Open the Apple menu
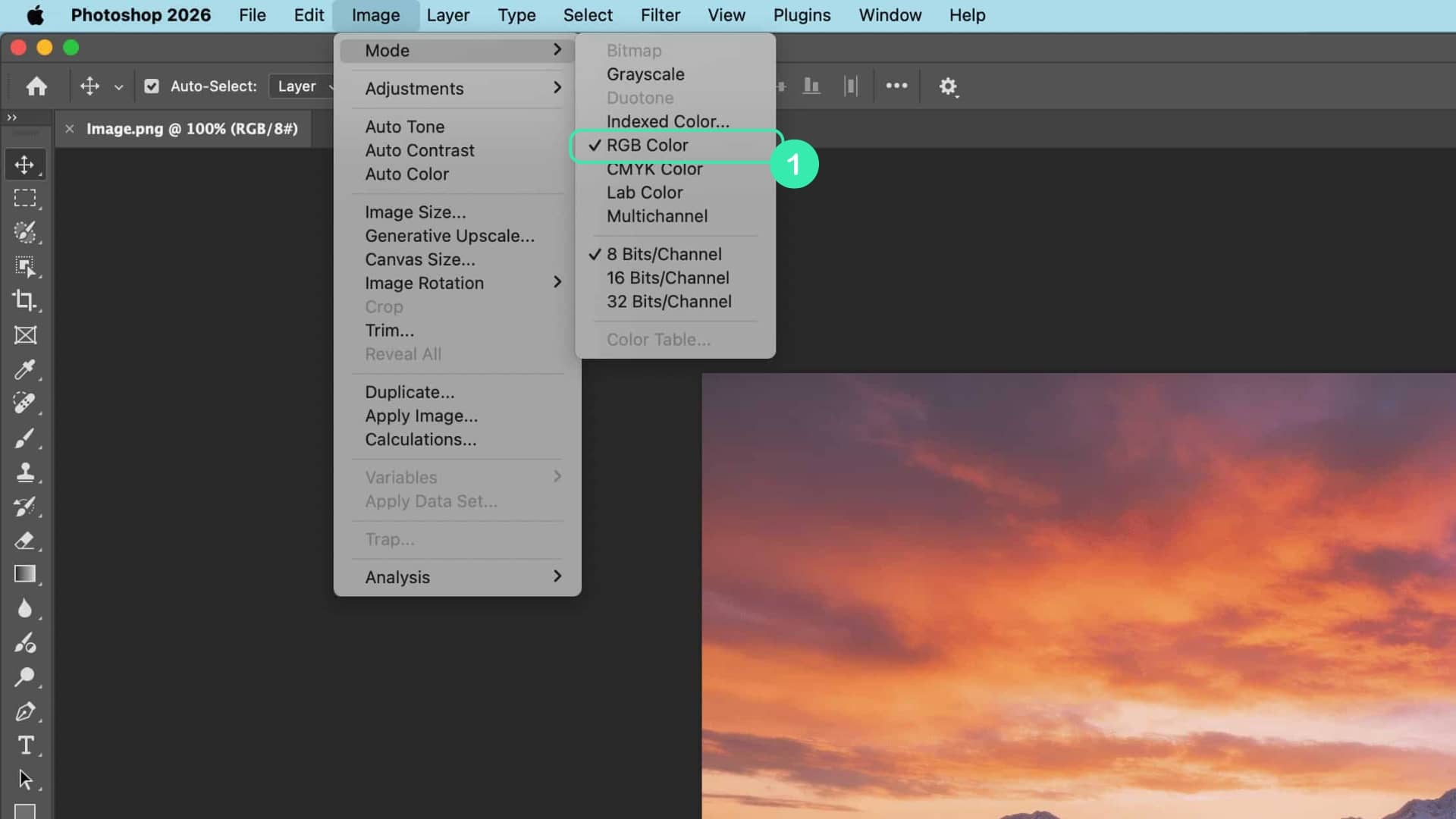This screenshot has width=1456, height=819. click(x=35, y=15)
